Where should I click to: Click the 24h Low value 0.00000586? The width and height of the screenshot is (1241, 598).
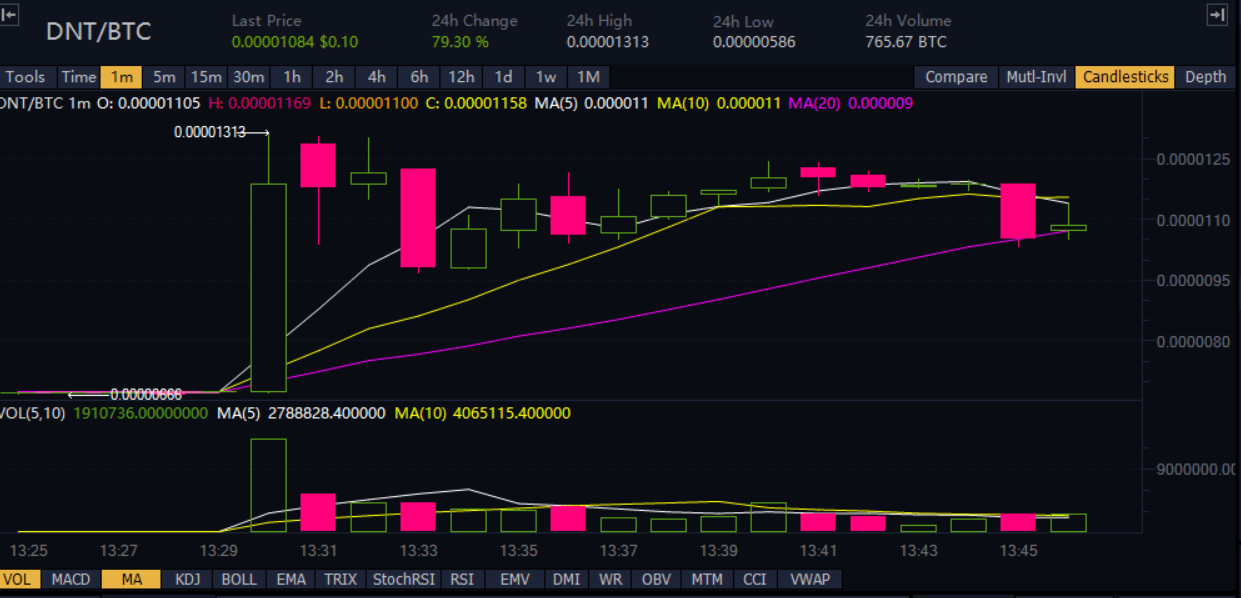755,42
